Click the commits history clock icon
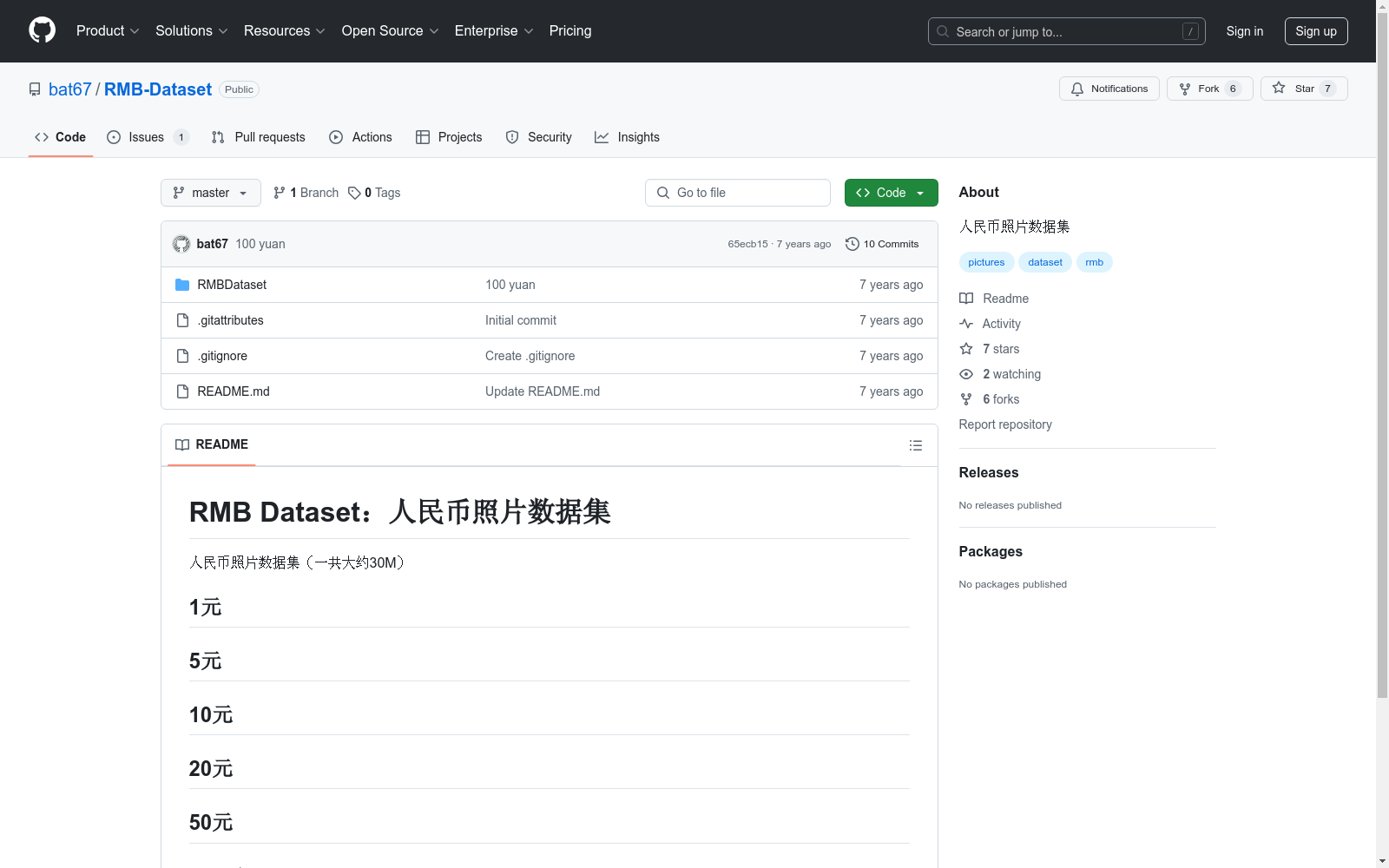Image resolution: width=1389 pixels, height=868 pixels. point(852,244)
